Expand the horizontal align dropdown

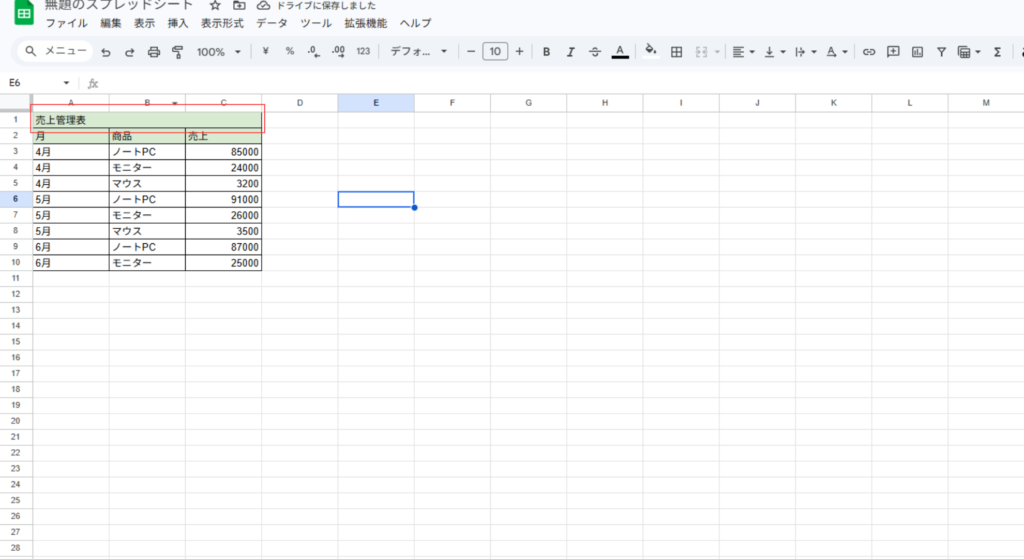743,52
